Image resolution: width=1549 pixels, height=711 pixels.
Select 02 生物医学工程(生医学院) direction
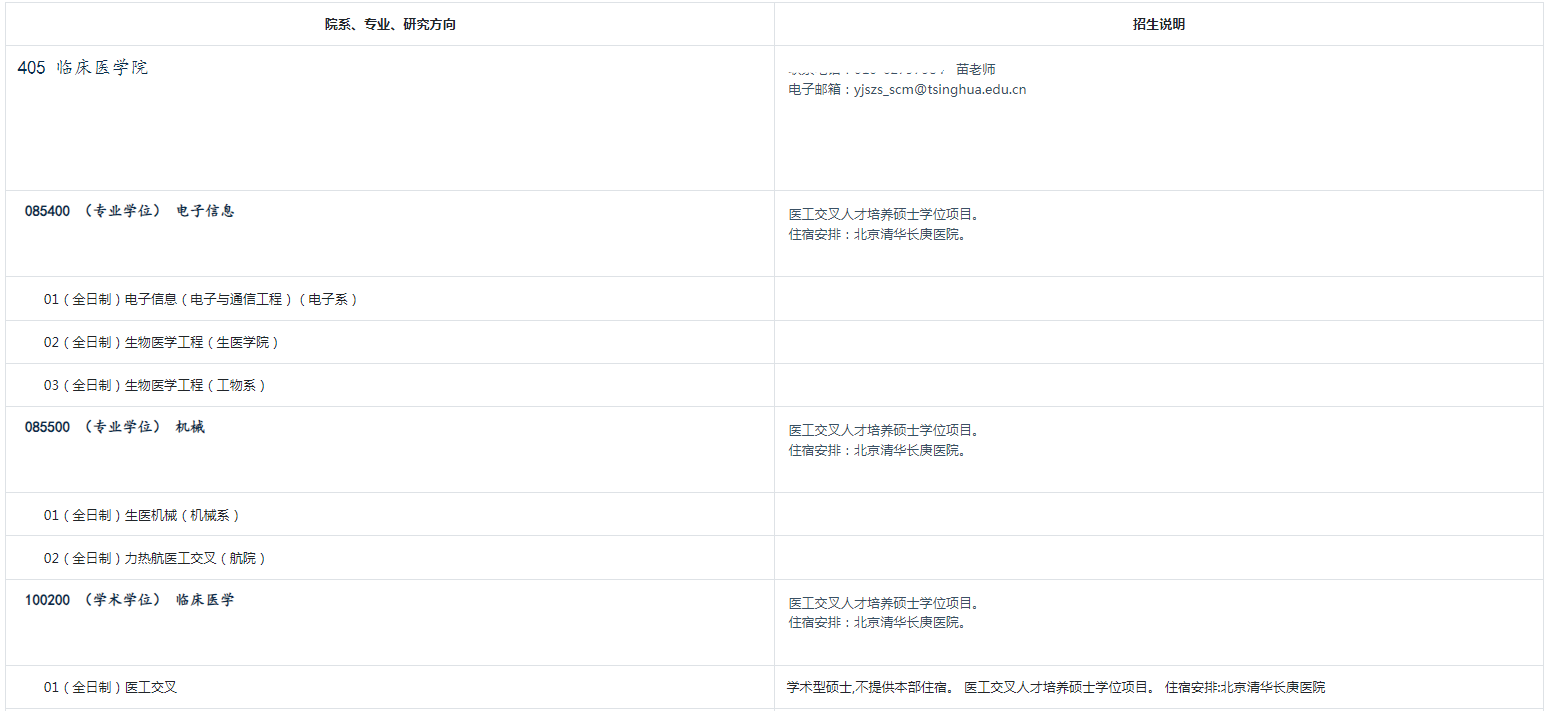[161, 342]
